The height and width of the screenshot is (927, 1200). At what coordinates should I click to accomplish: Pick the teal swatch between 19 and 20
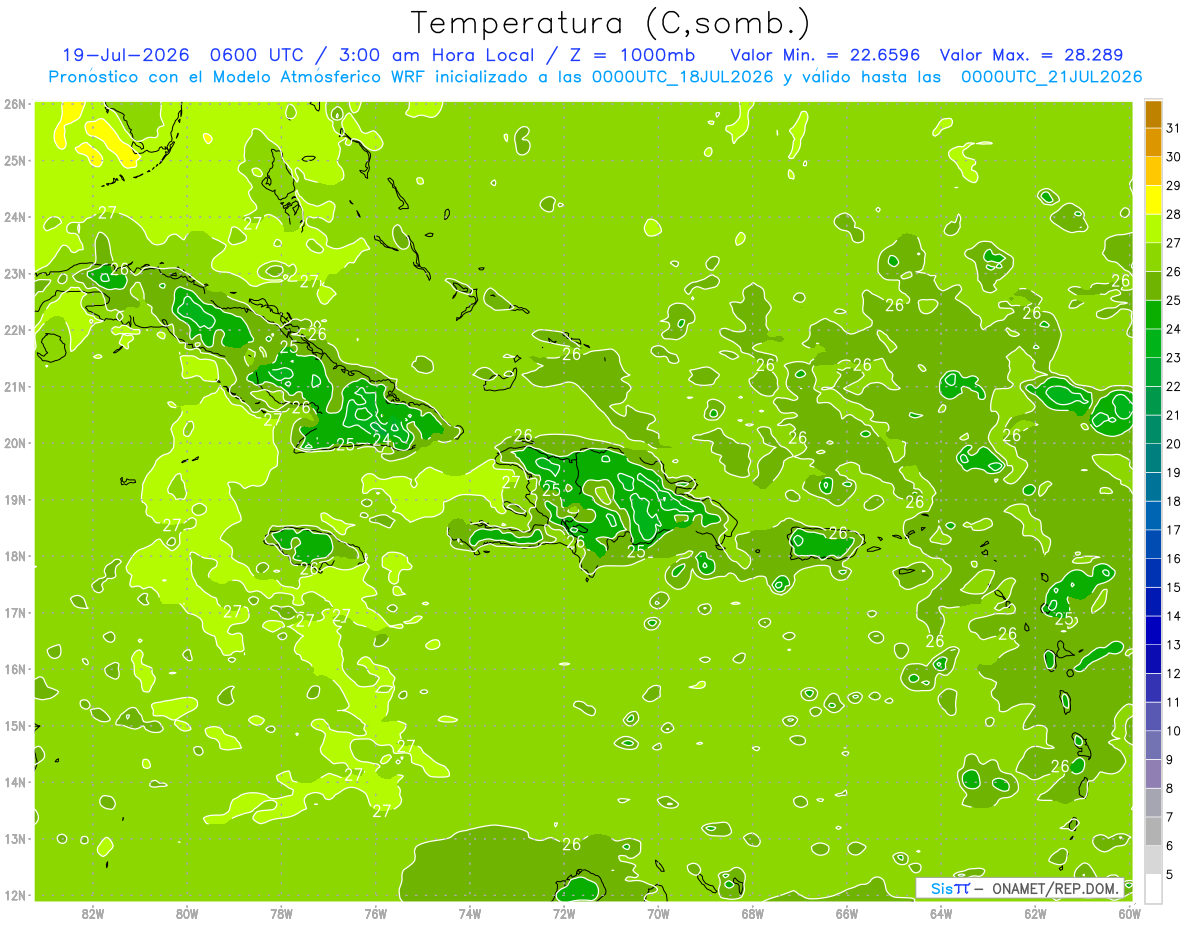pos(1153,458)
